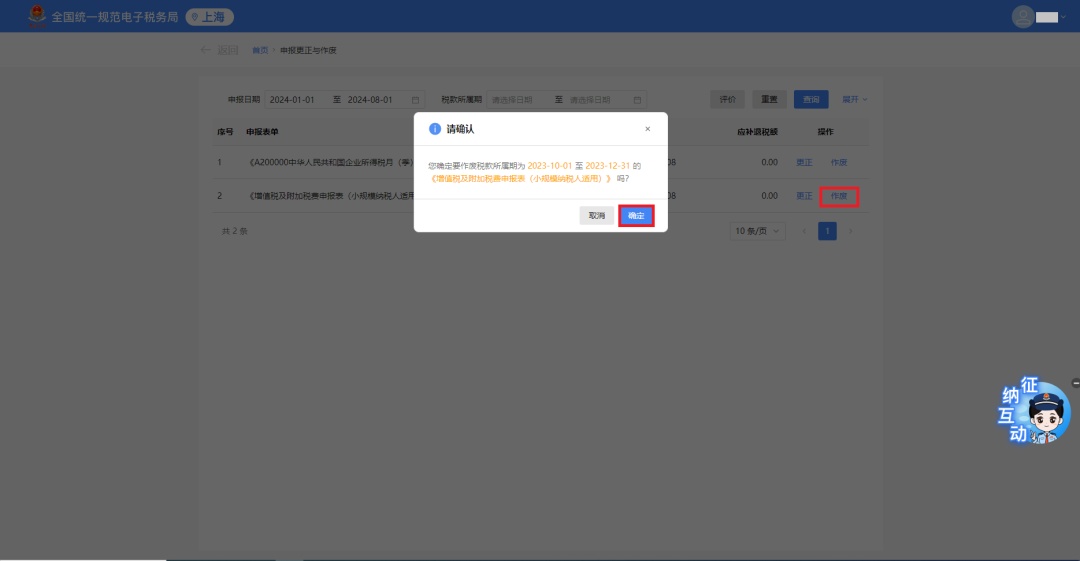Click row 1 A200000 企业所得税 form name
This screenshot has height=561, width=1080.
pyautogui.click(x=331, y=163)
